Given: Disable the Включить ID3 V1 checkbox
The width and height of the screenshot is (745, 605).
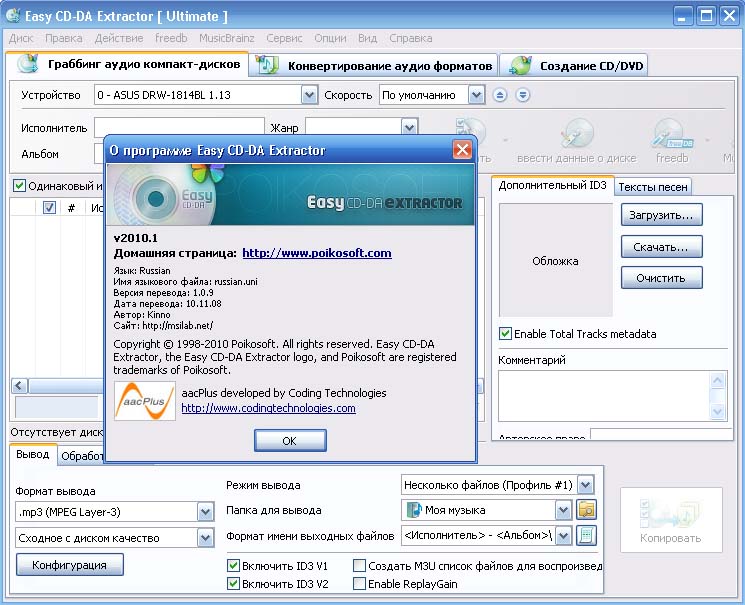Looking at the screenshot, I should pyautogui.click(x=234, y=566).
